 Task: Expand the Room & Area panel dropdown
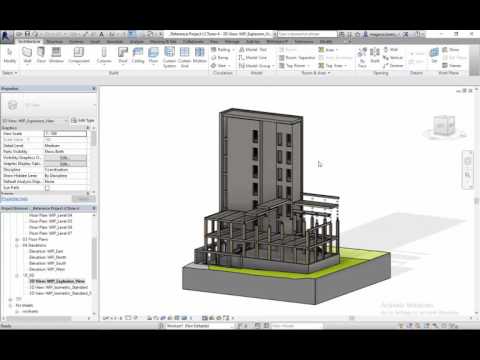click(x=316, y=73)
